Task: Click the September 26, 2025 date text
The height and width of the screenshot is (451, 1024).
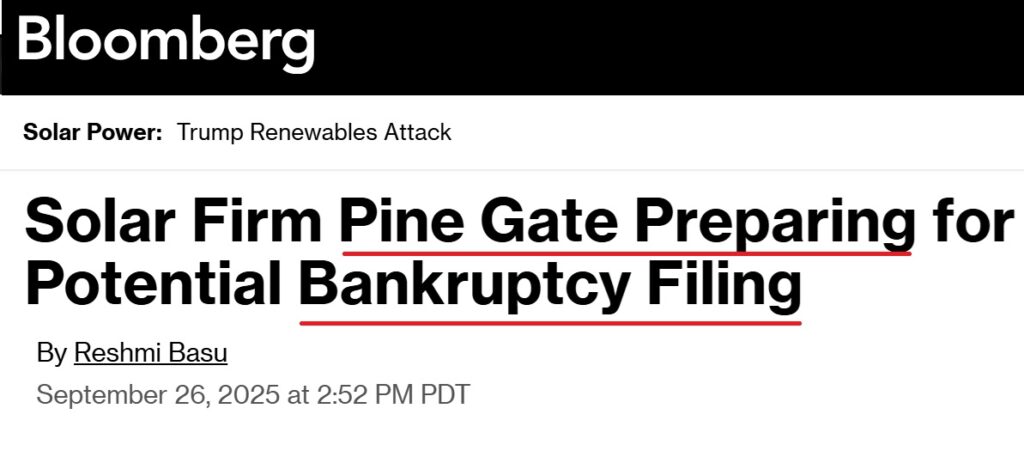Action: click(158, 394)
